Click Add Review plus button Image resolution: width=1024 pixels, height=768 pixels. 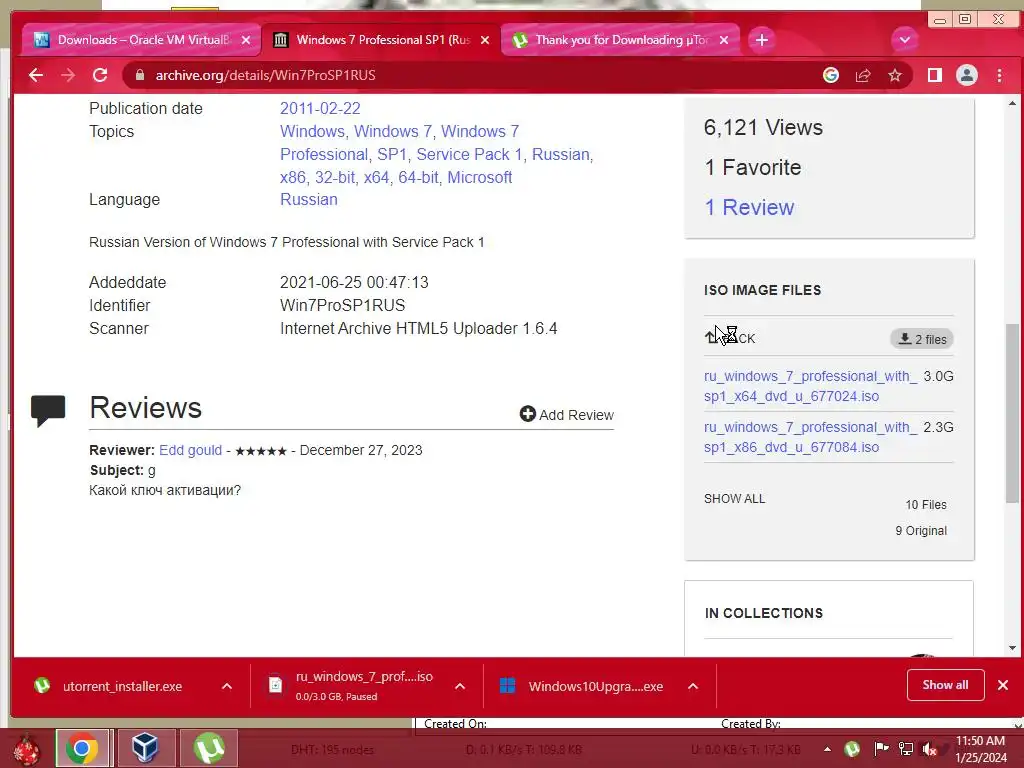pos(566,415)
